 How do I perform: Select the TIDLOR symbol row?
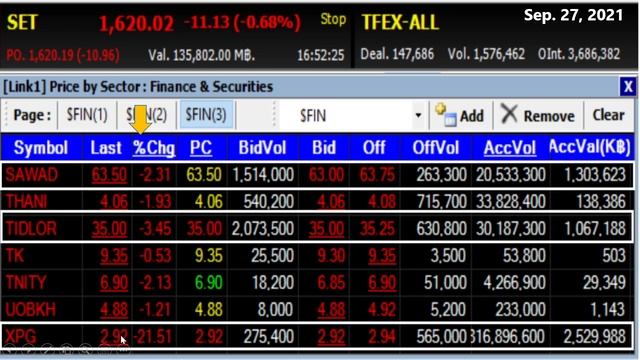(x=318, y=228)
